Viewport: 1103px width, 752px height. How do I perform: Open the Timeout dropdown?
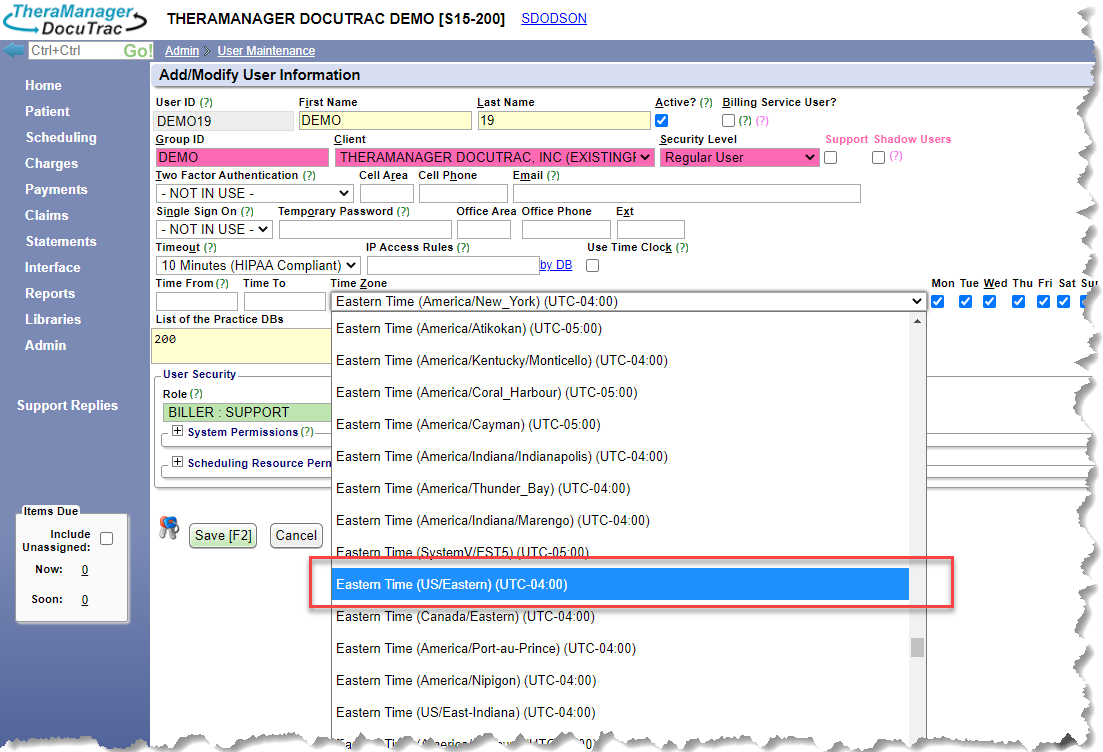coord(258,265)
